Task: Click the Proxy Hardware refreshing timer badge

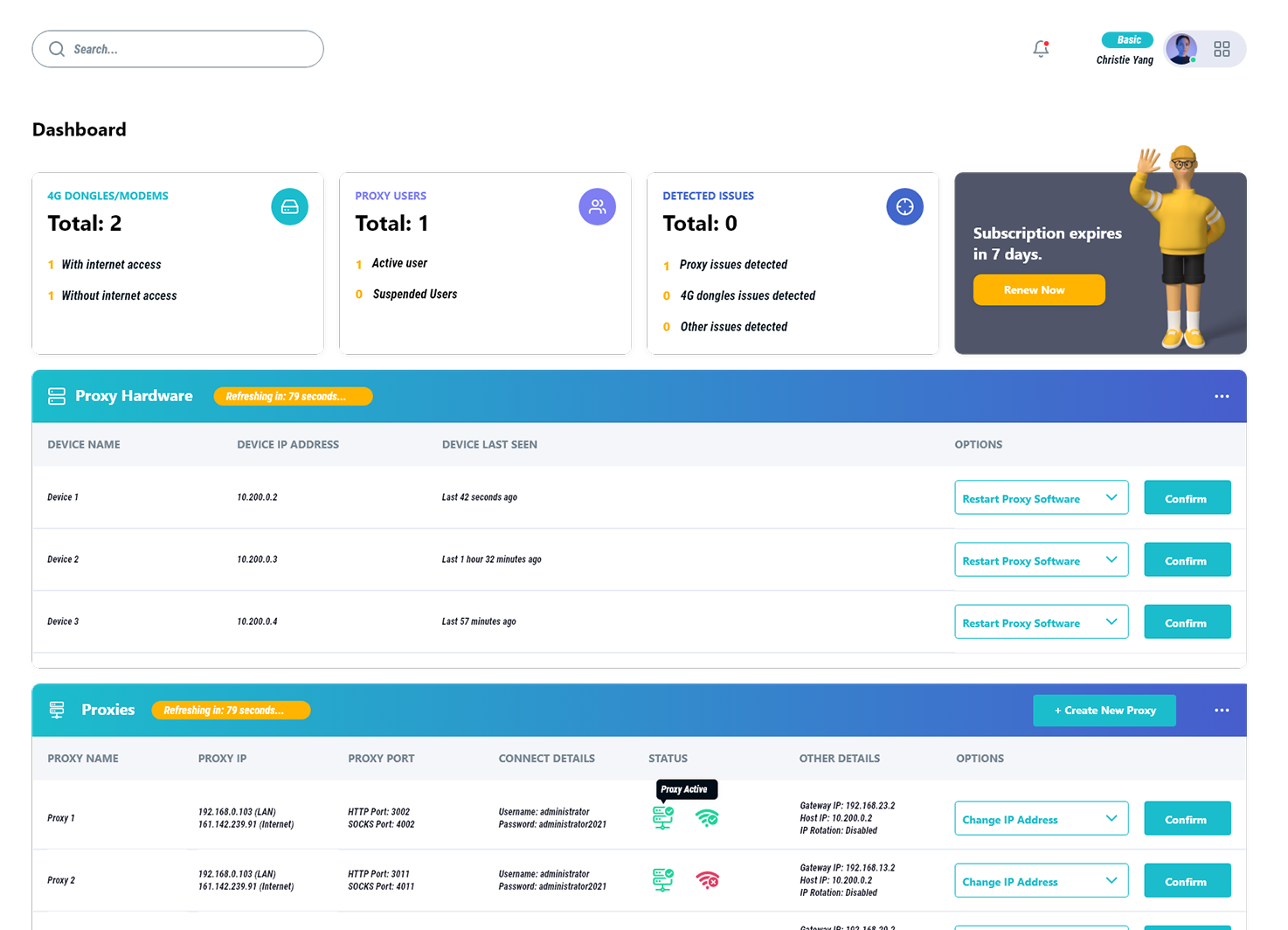Action: point(293,396)
